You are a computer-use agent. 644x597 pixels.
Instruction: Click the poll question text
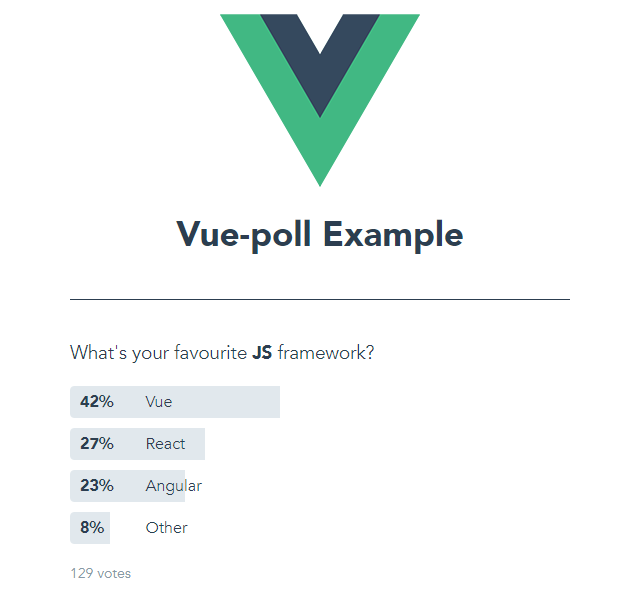pyautogui.click(x=222, y=353)
